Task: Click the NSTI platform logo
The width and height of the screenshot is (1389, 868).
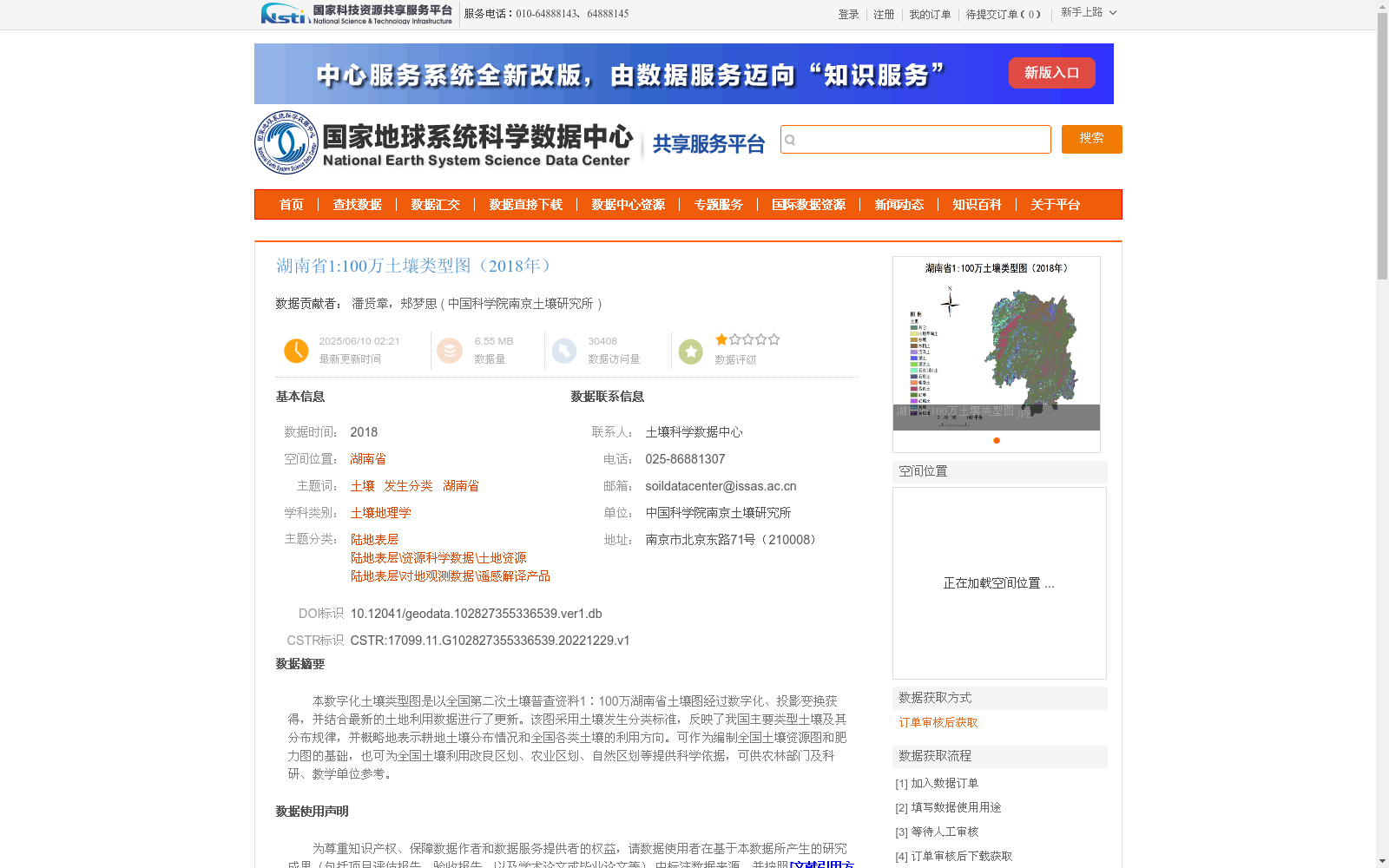Action: [357, 14]
